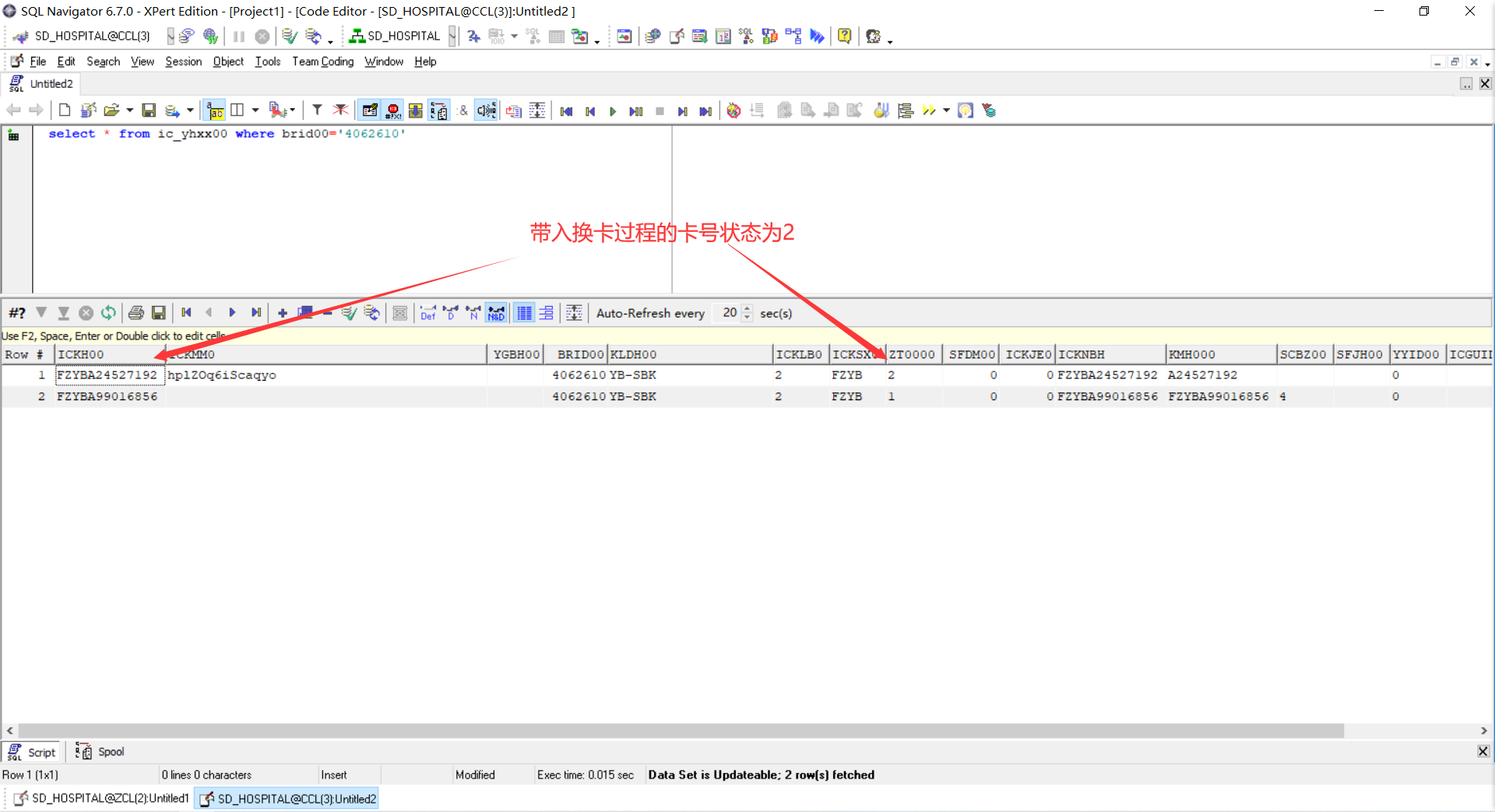Click the horizontal scrollbar of result grid
This screenshot has width=1495, height=812.
coord(681,731)
